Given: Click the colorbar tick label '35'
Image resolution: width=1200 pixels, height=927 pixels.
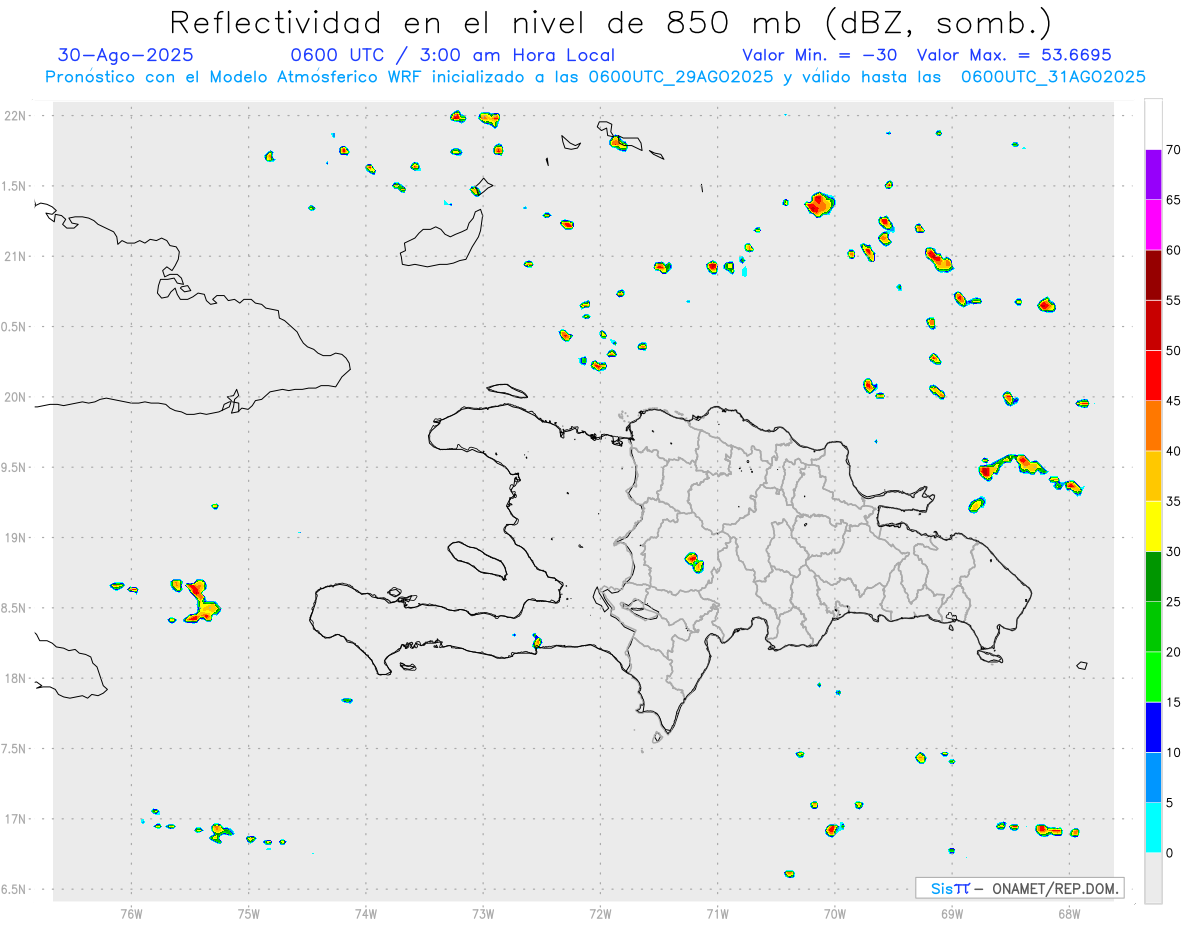Looking at the screenshot, I should pos(1173,501).
